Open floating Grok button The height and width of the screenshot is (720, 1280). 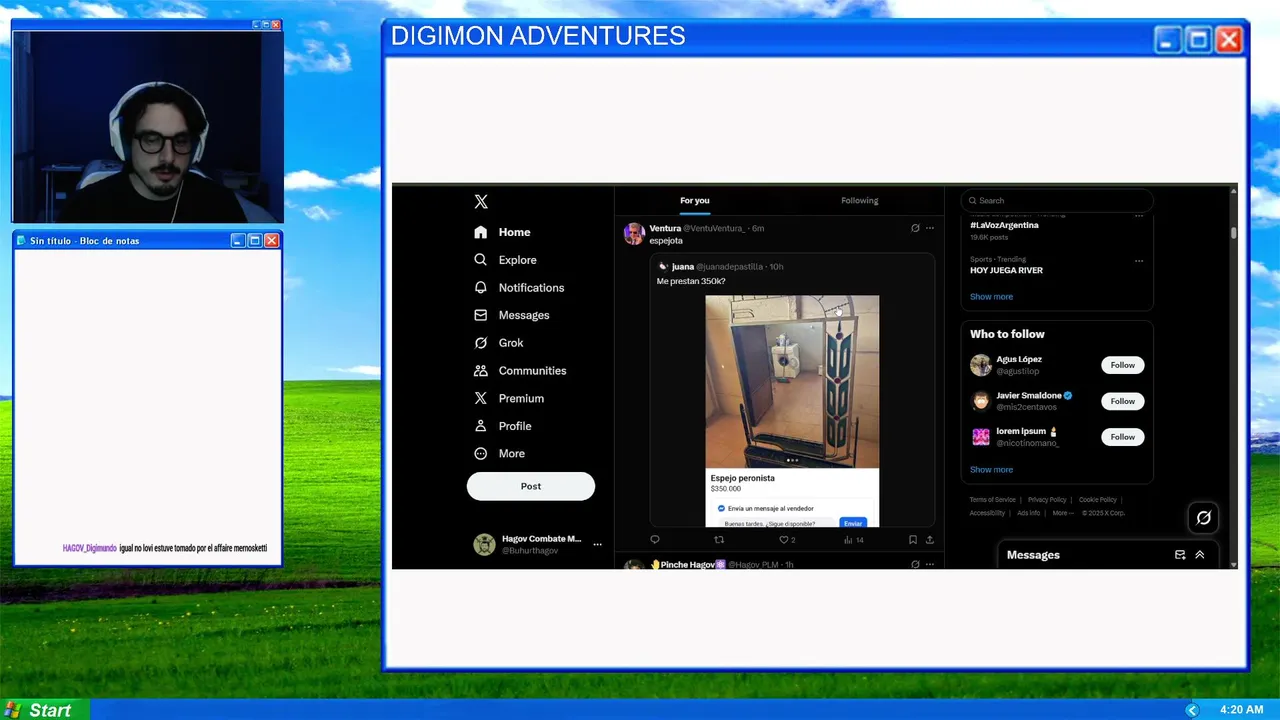pos(1204,517)
